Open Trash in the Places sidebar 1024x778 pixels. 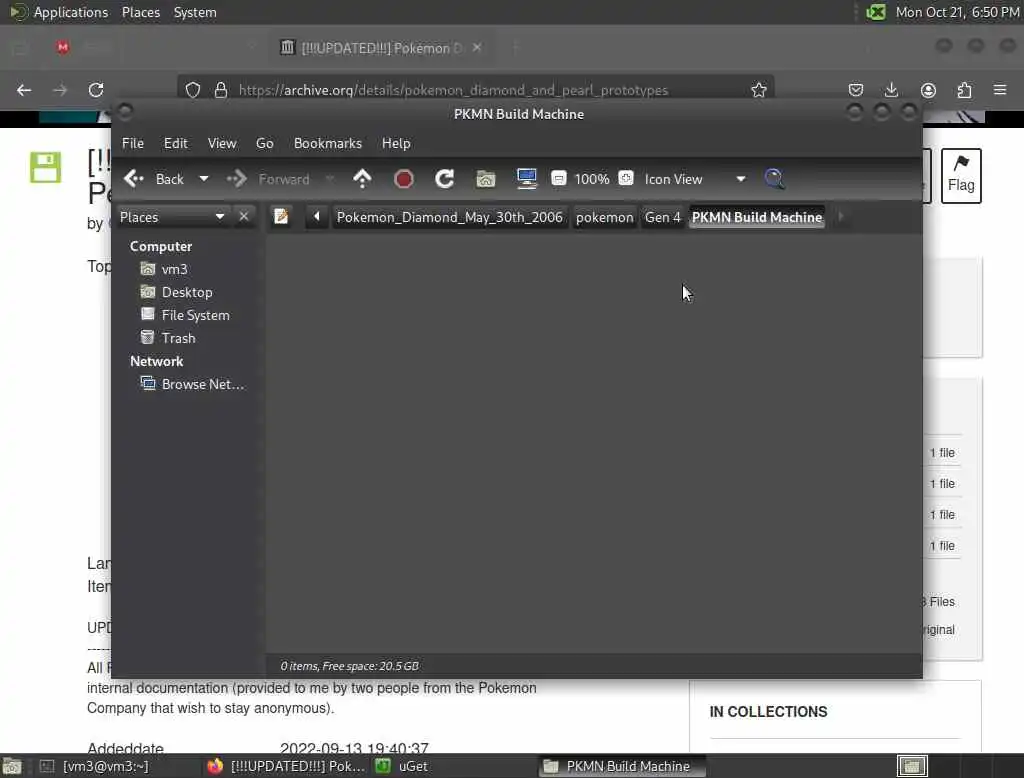[x=168, y=338]
